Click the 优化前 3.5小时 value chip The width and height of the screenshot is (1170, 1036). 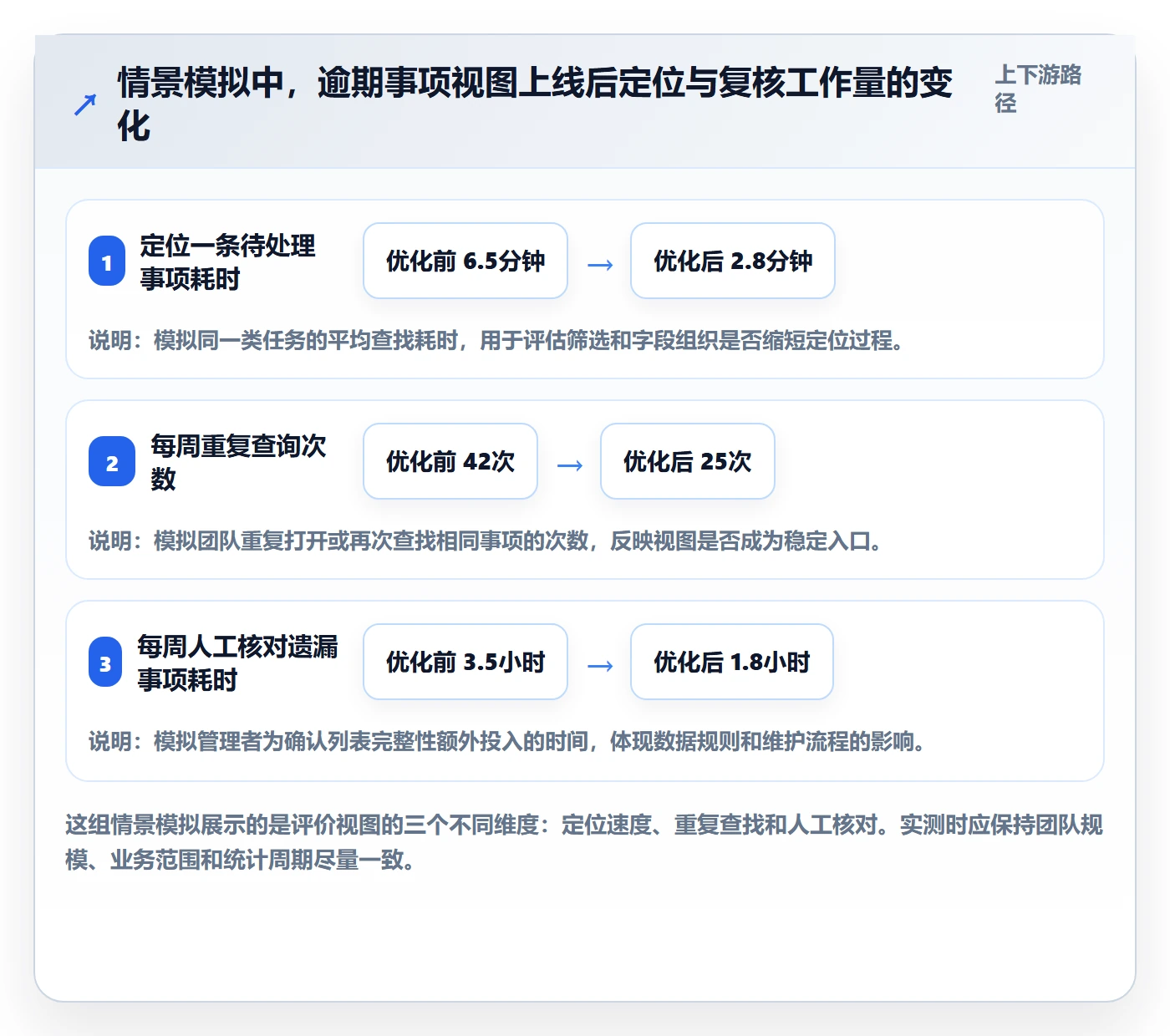465,662
